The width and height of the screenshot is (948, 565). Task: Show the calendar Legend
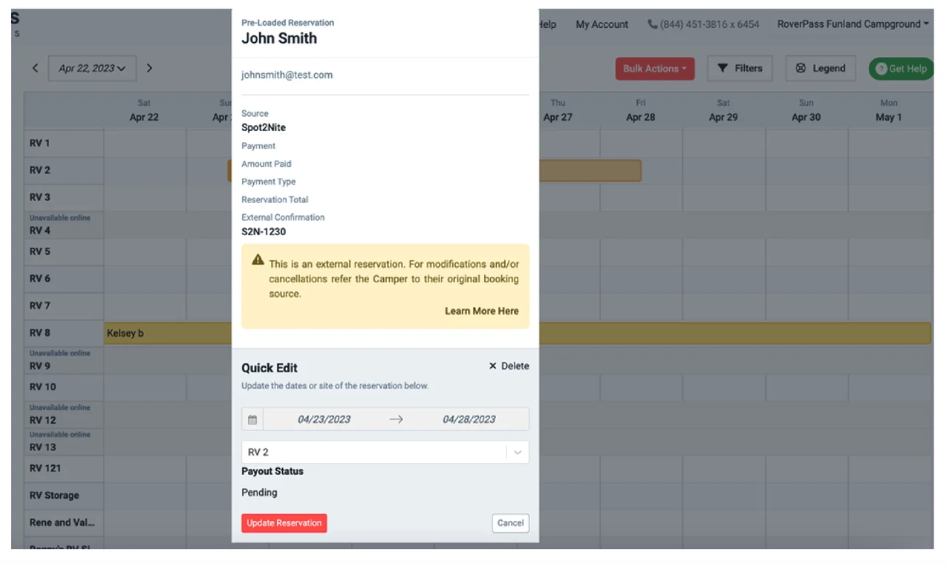(820, 68)
